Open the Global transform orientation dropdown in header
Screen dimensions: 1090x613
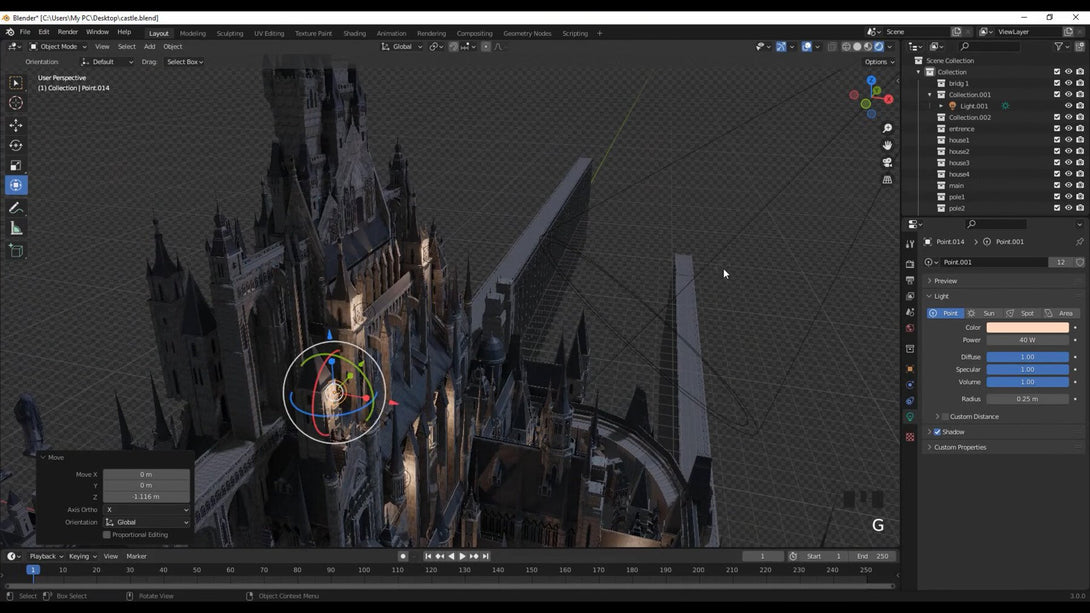click(402, 47)
